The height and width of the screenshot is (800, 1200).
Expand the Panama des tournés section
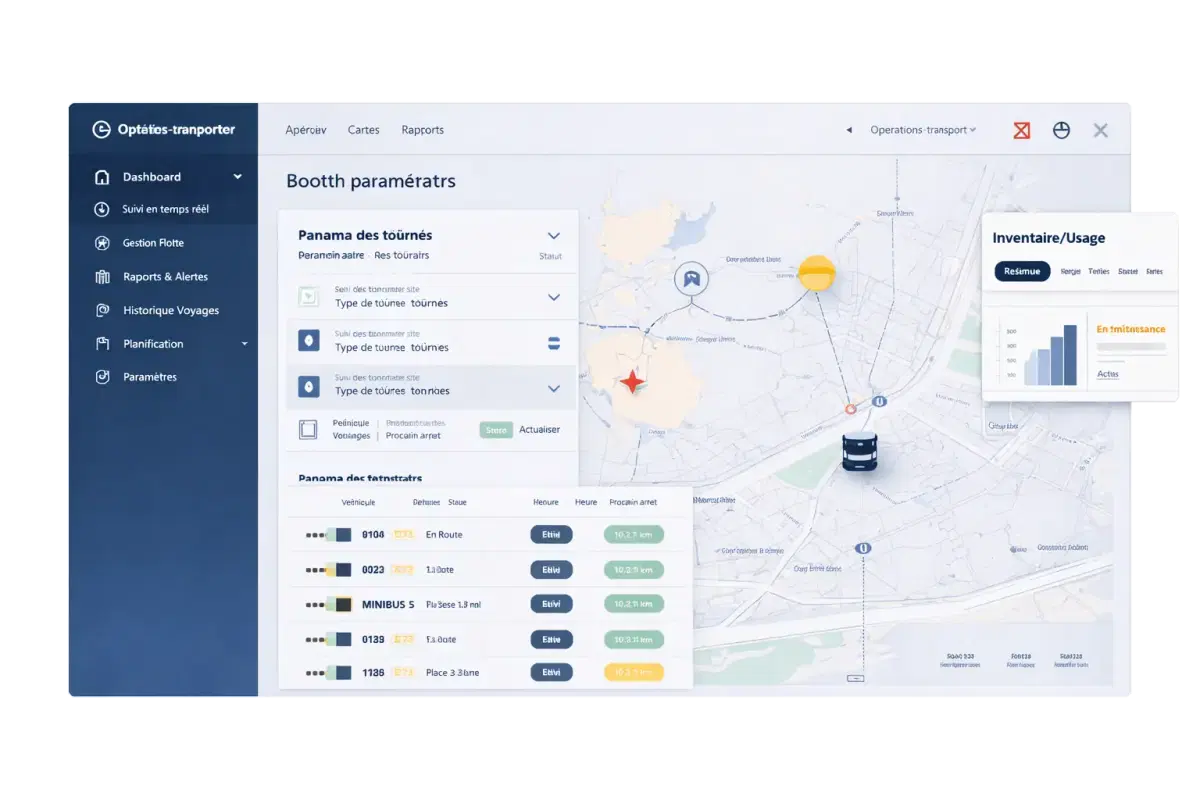pos(553,236)
